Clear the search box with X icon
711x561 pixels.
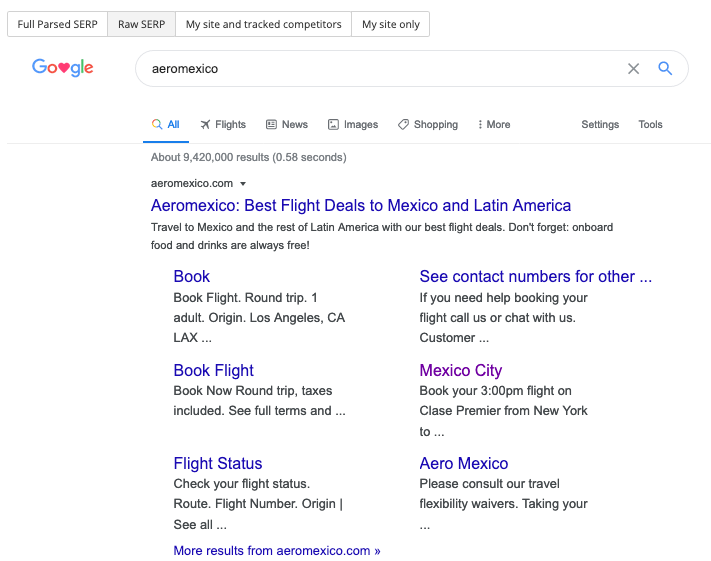point(633,69)
